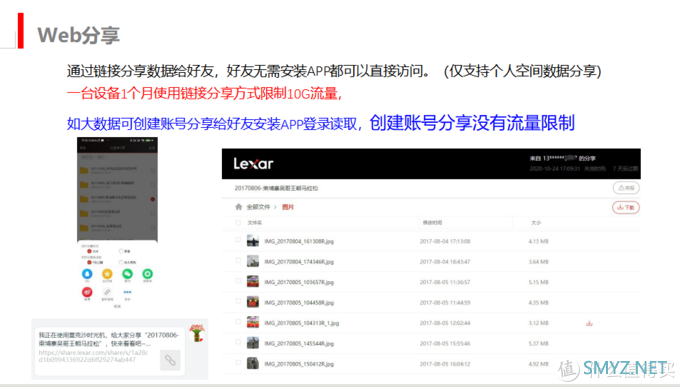Viewport: 680px width, 387px height.
Task: Tap the blue QQ share icon on phone
Action: 87,274
